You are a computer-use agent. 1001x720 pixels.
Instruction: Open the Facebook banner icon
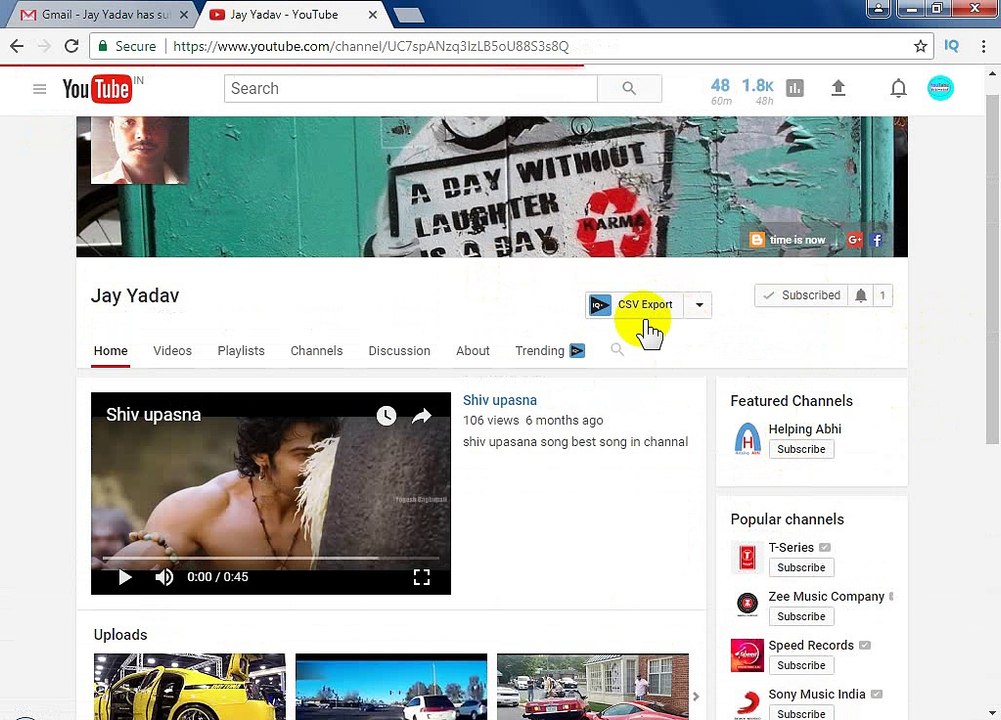[x=876, y=240]
